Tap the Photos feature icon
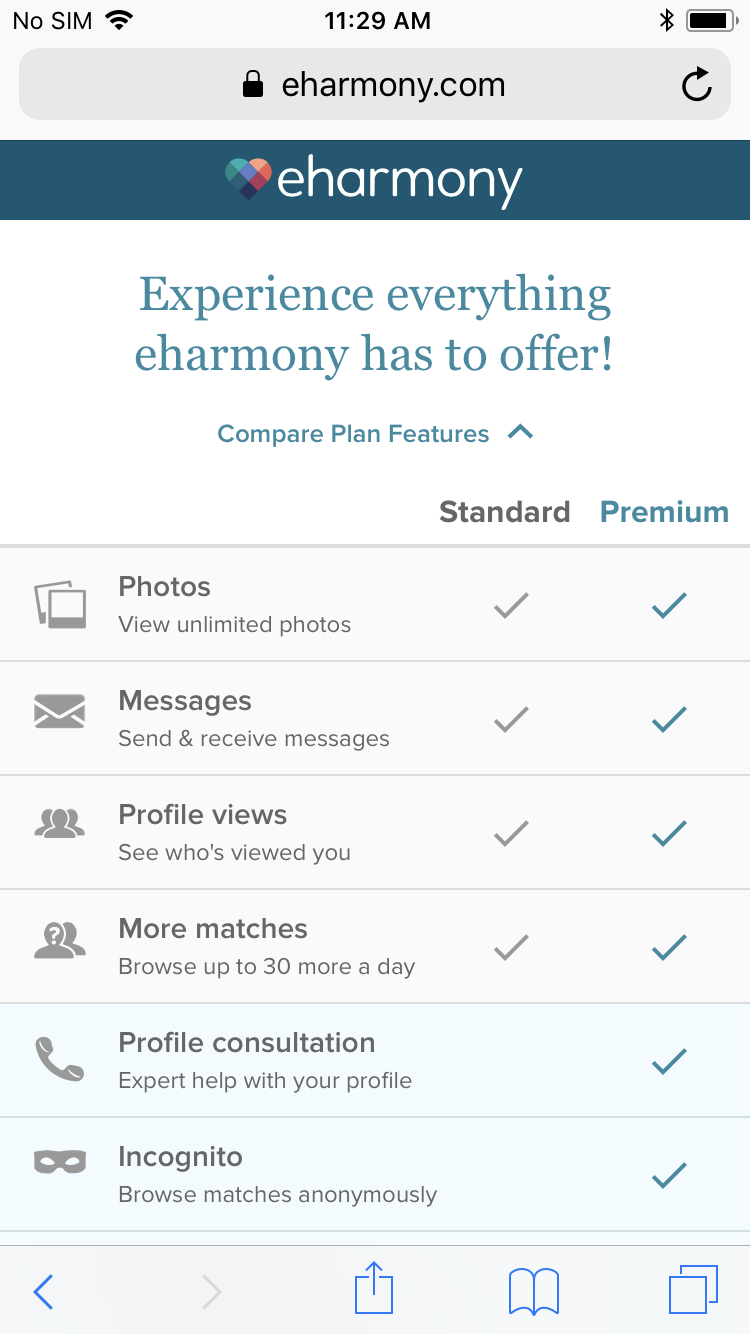This screenshot has width=750, height=1334. [x=60, y=605]
